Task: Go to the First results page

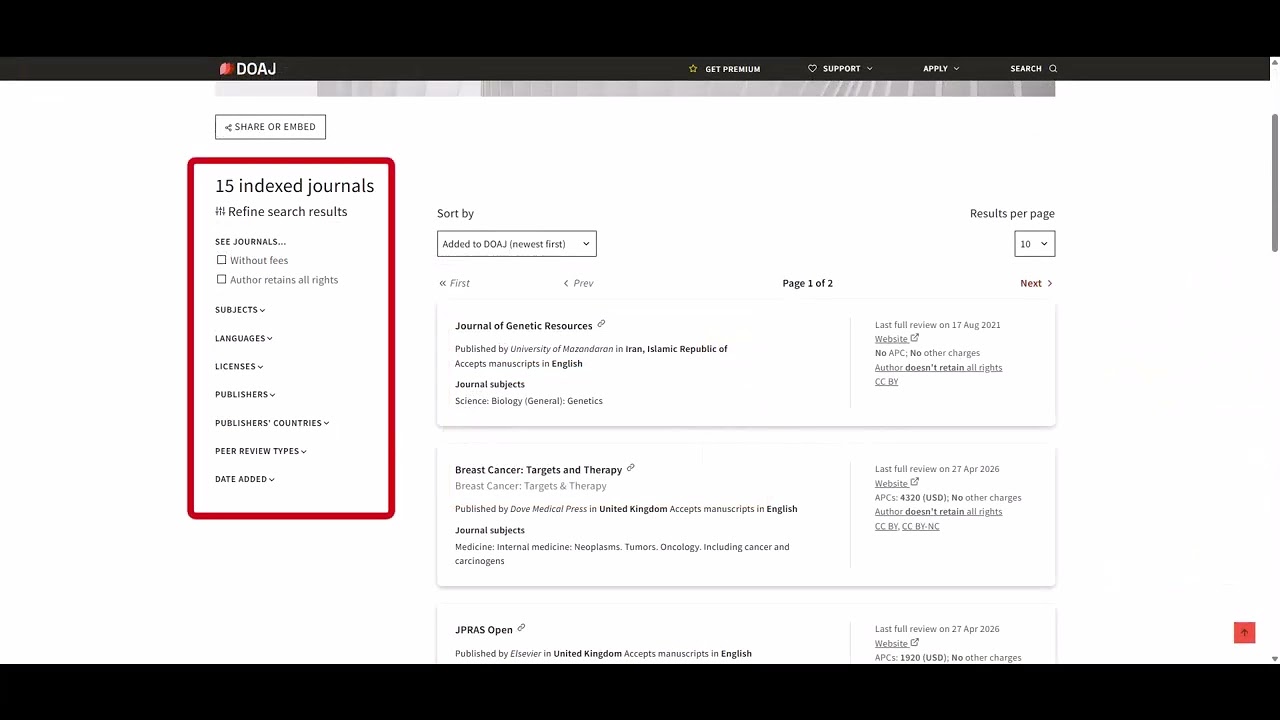Action: click(x=454, y=283)
